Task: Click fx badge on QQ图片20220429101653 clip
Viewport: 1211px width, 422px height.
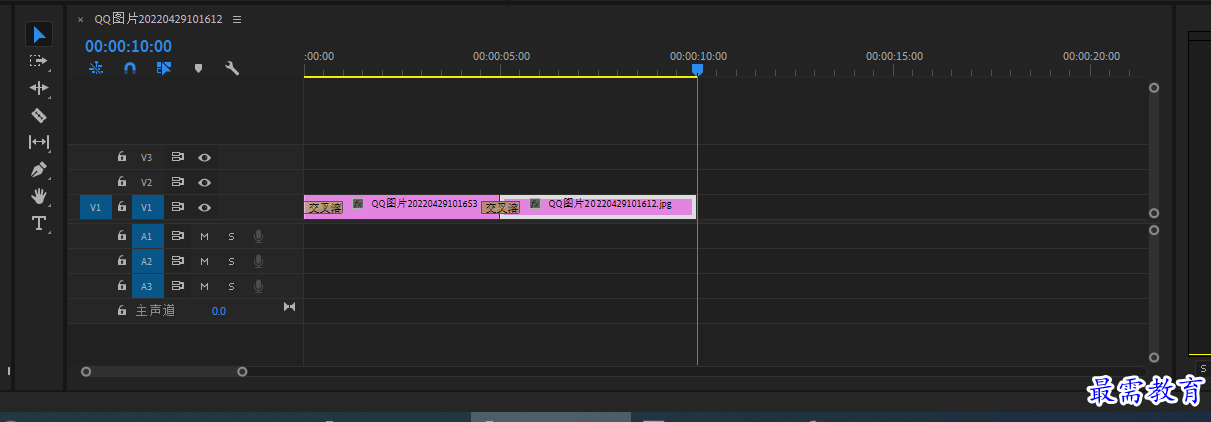Action: coord(358,203)
